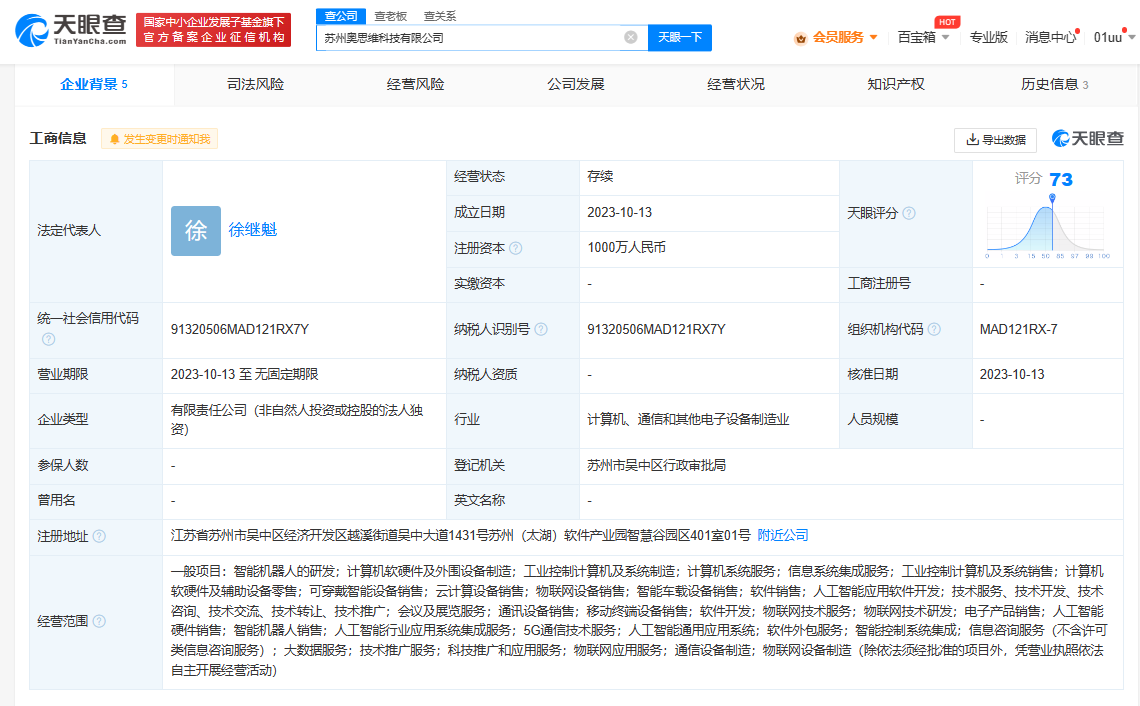1140x706 pixels.
Task: Open the 附近公司 link
Action: (x=783, y=535)
